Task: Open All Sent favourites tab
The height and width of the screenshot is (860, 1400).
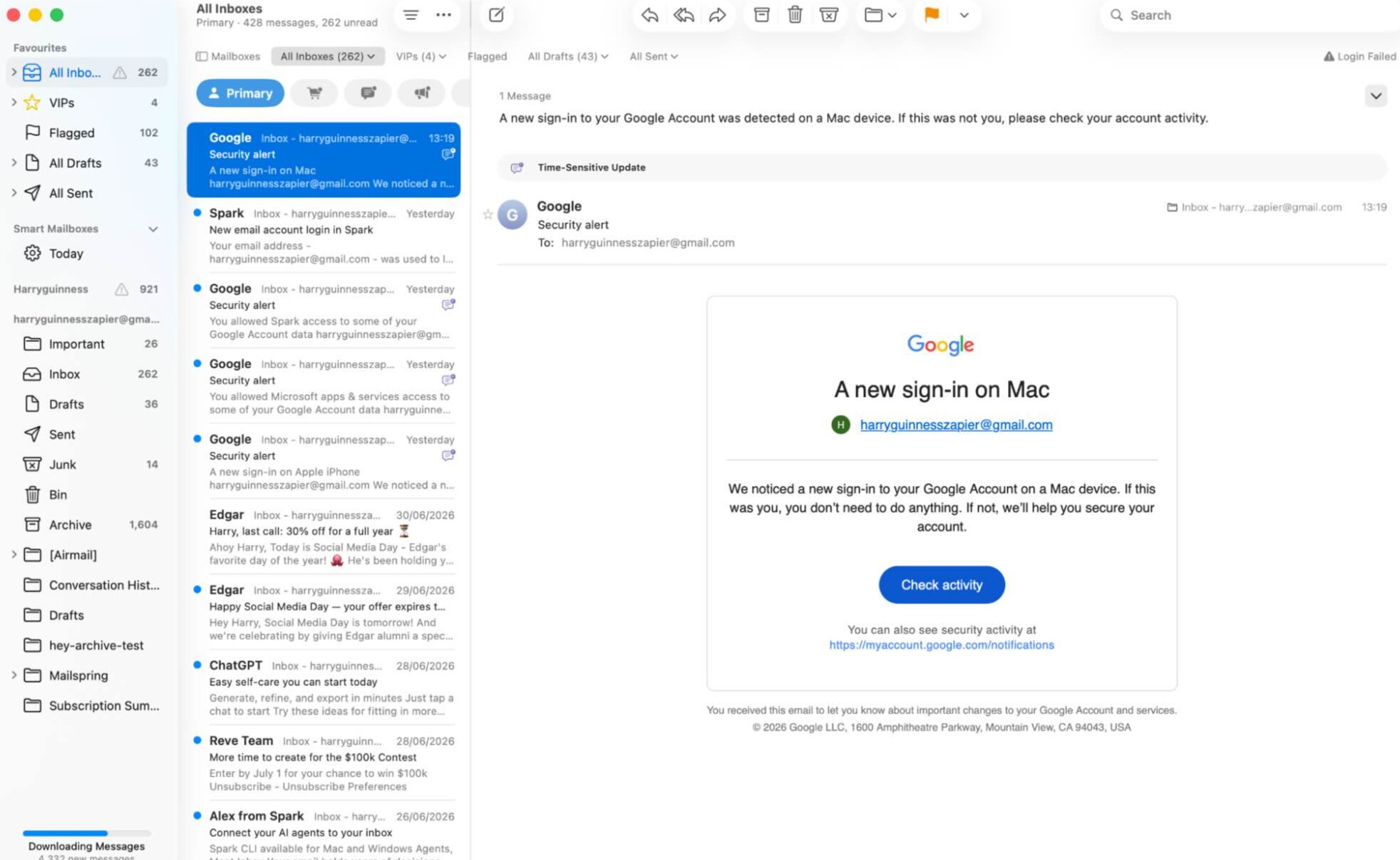Action: click(653, 56)
